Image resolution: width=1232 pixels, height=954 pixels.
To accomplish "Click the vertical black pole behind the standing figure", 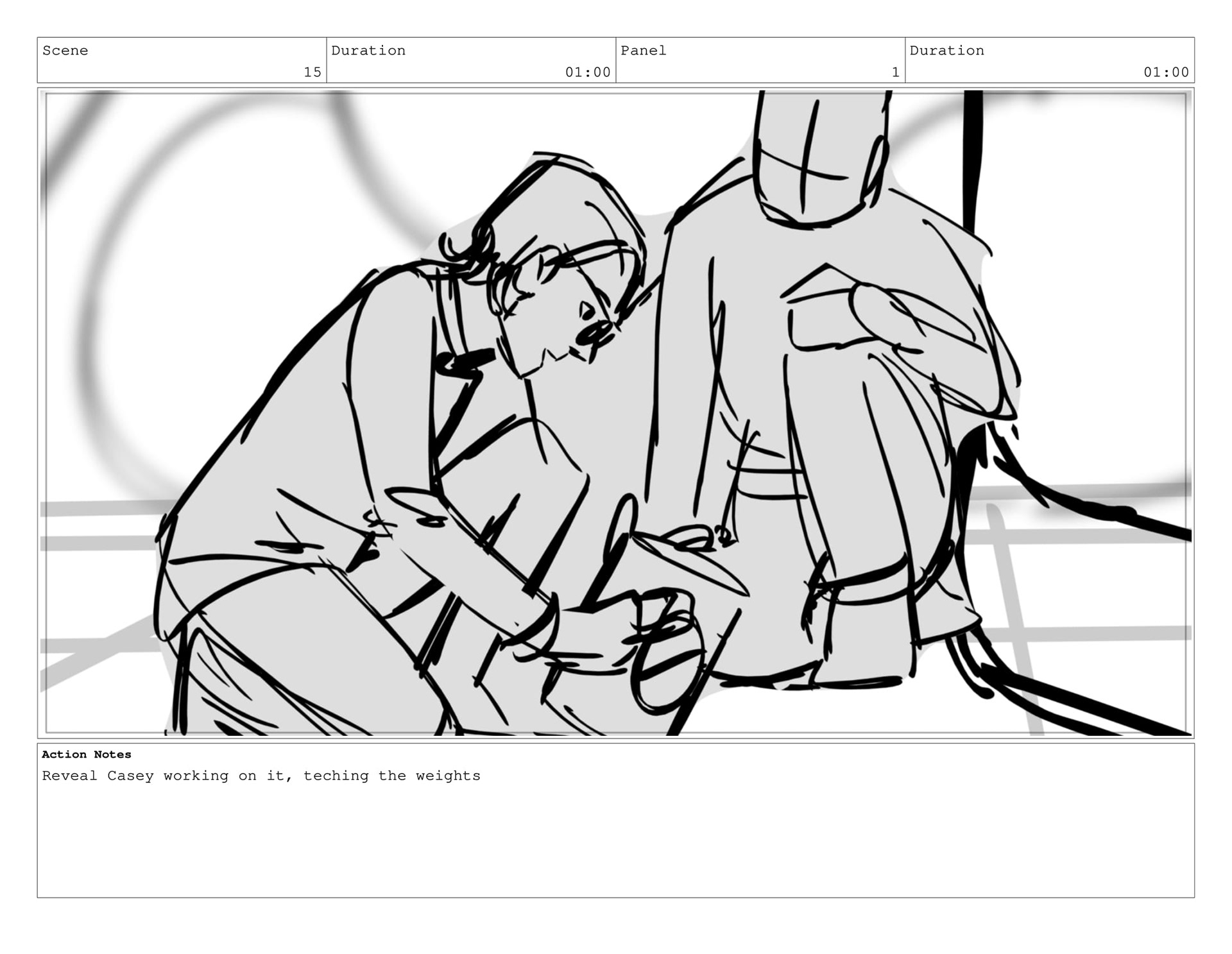I will point(973,160).
